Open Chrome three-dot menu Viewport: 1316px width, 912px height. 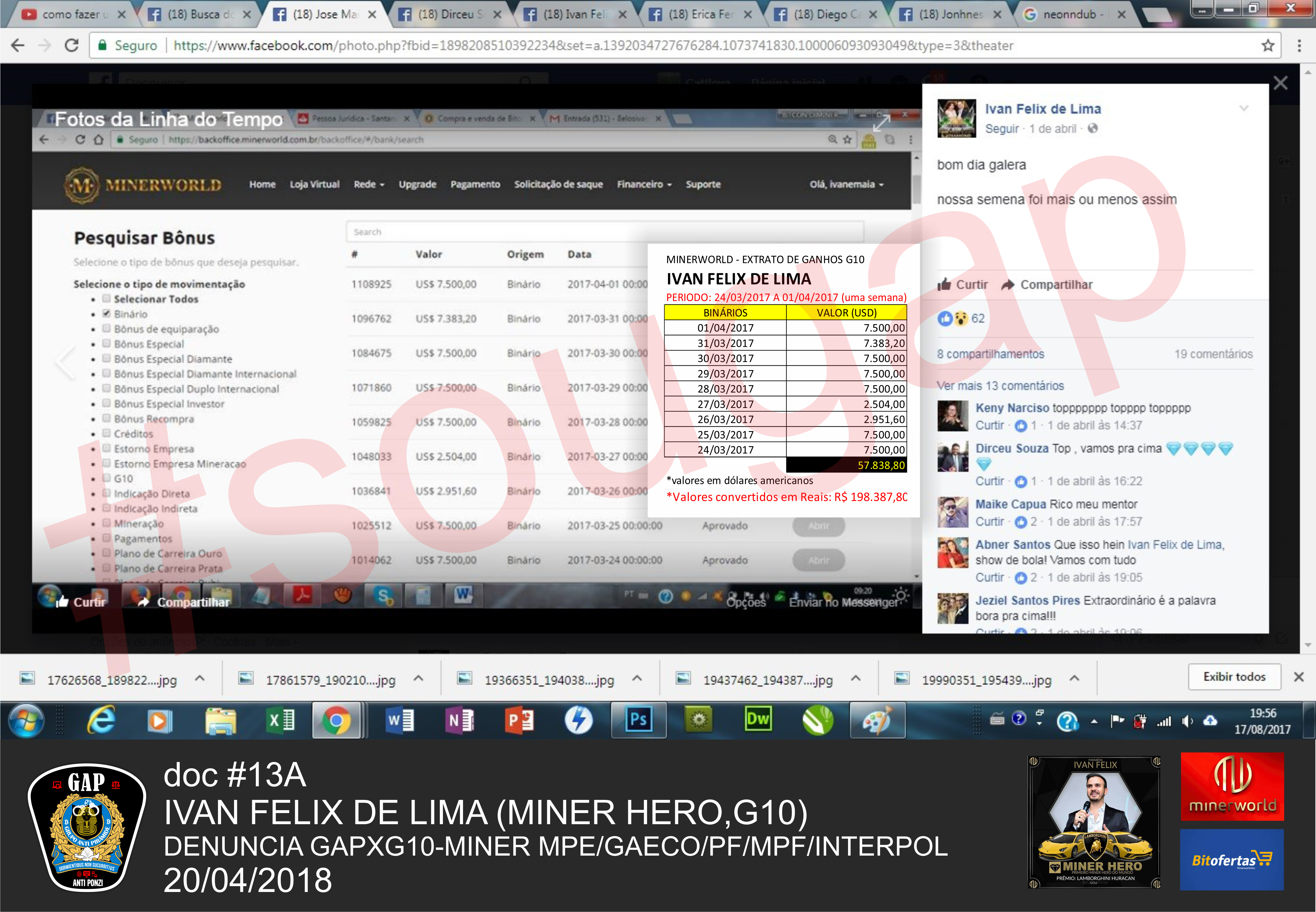click(1299, 46)
